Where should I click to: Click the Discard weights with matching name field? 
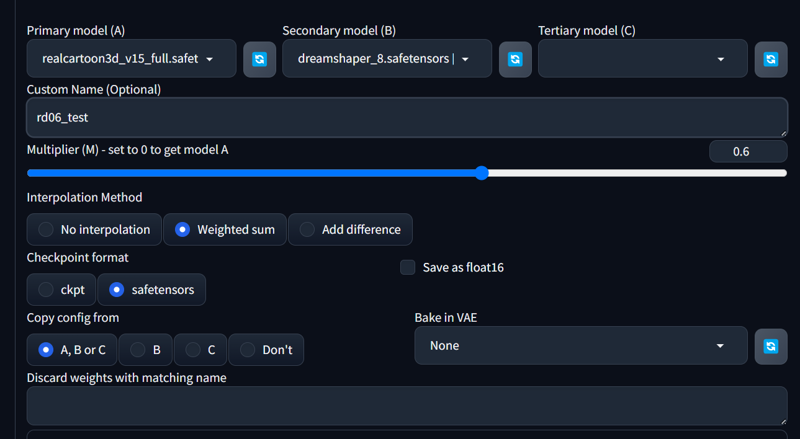tap(407, 406)
